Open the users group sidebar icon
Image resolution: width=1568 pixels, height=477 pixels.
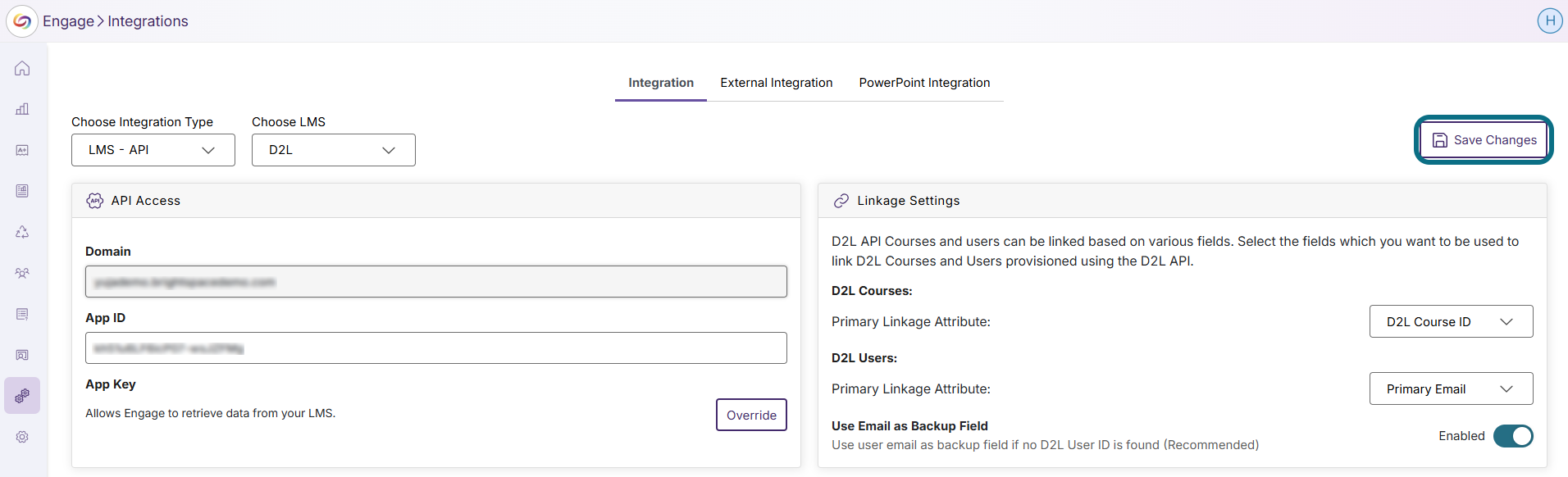tap(22, 273)
